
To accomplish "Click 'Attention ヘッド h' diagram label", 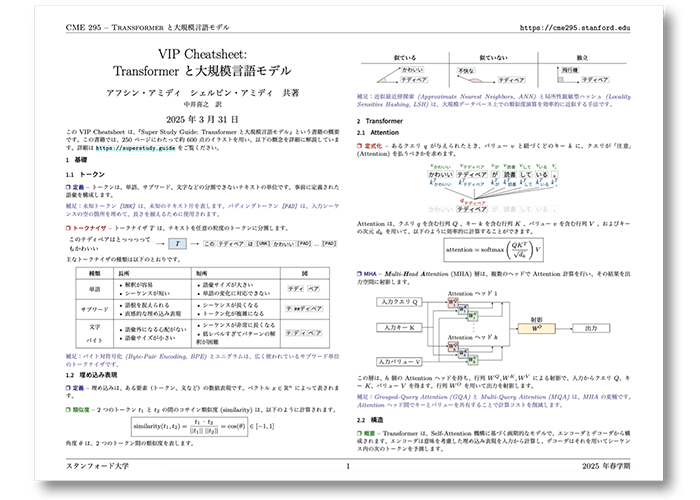I will (472, 338).
